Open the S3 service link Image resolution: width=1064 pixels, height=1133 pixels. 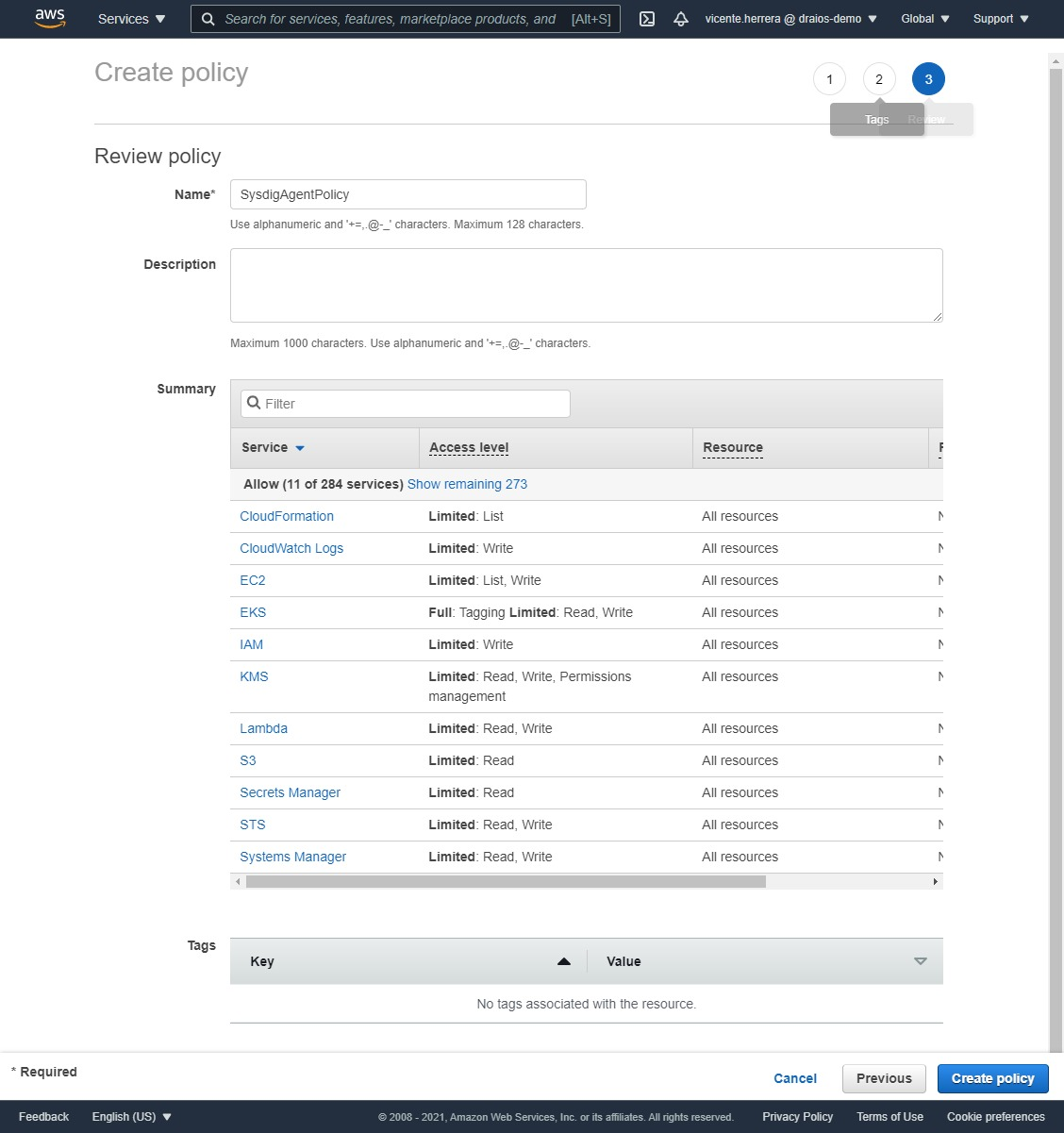point(248,760)
